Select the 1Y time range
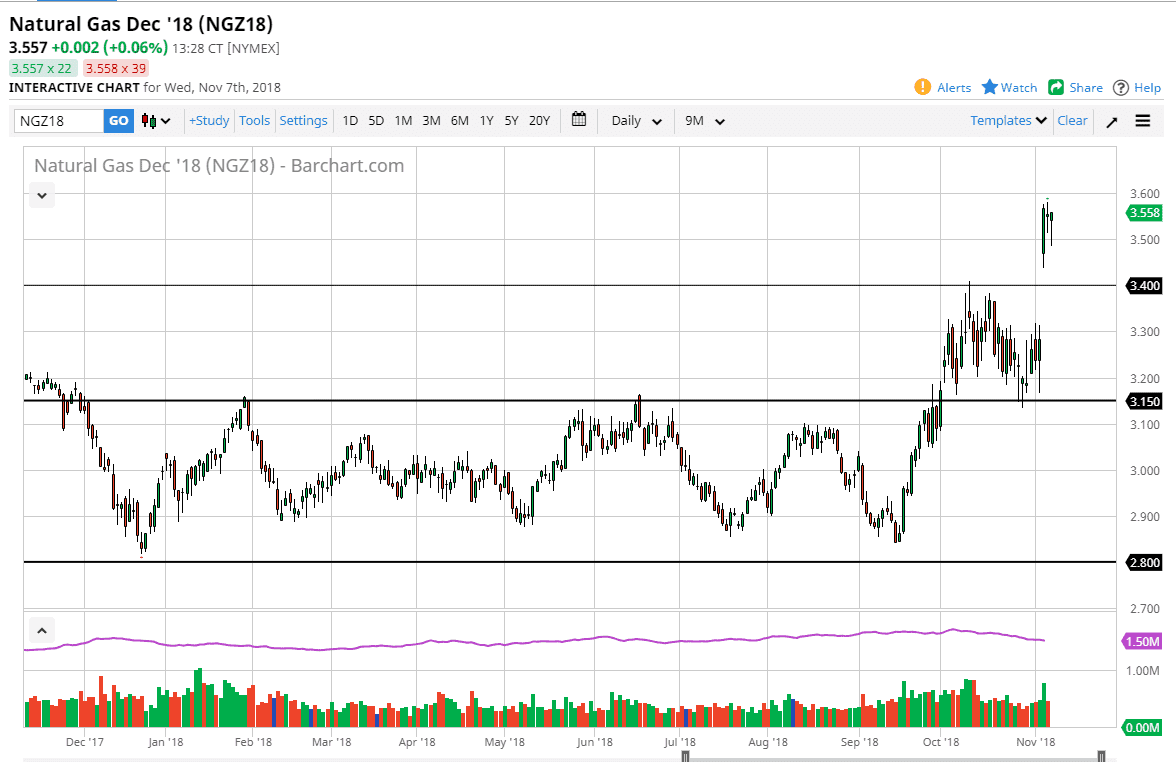The height and width of the screenshot is (762, 1176). tap(486, 121)
